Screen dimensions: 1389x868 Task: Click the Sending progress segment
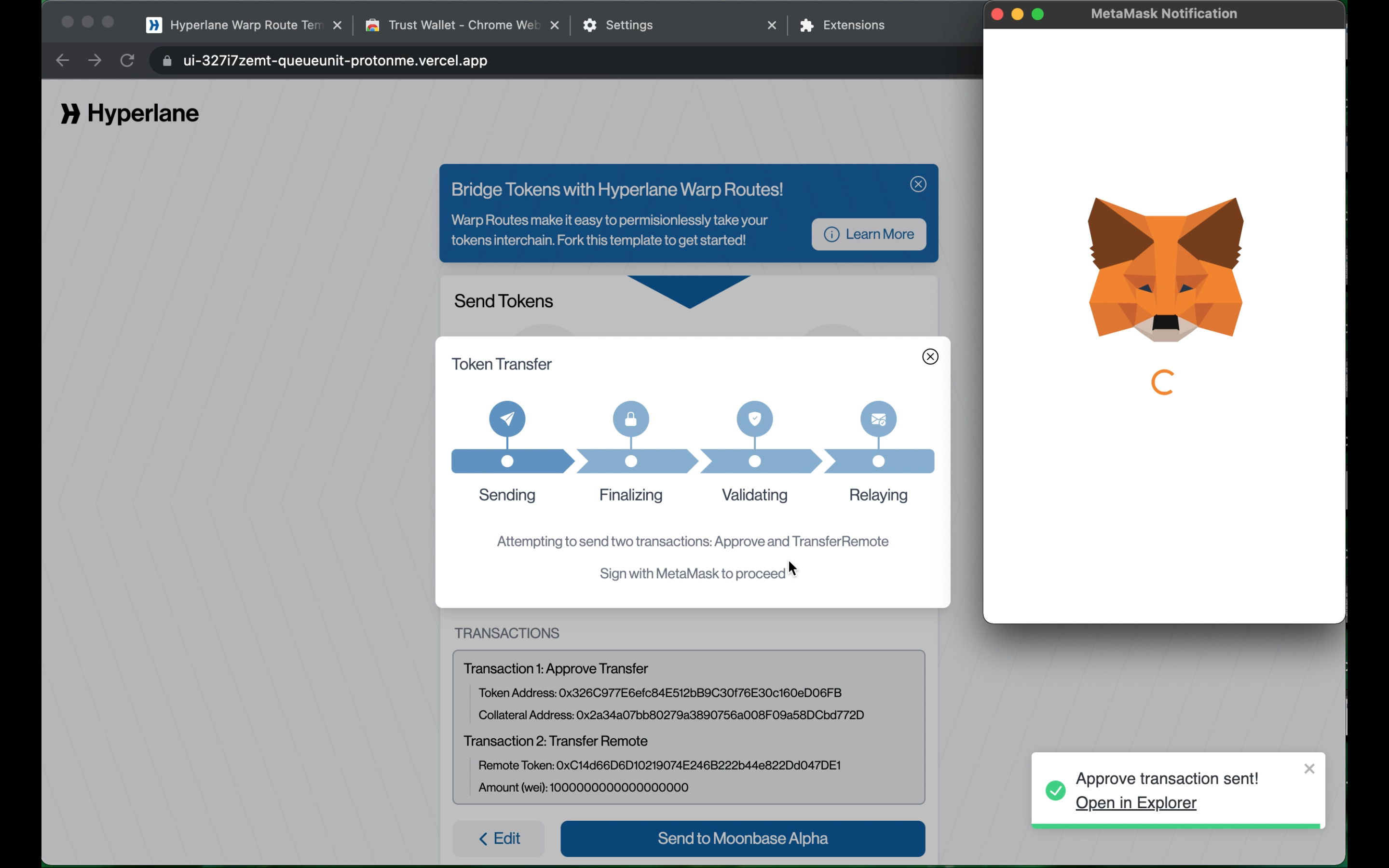point(513,461)
